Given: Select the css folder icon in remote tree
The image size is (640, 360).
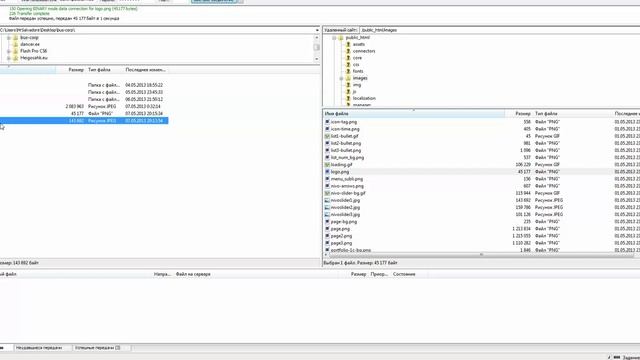Looking at the screenshot, I should [348, 64].
